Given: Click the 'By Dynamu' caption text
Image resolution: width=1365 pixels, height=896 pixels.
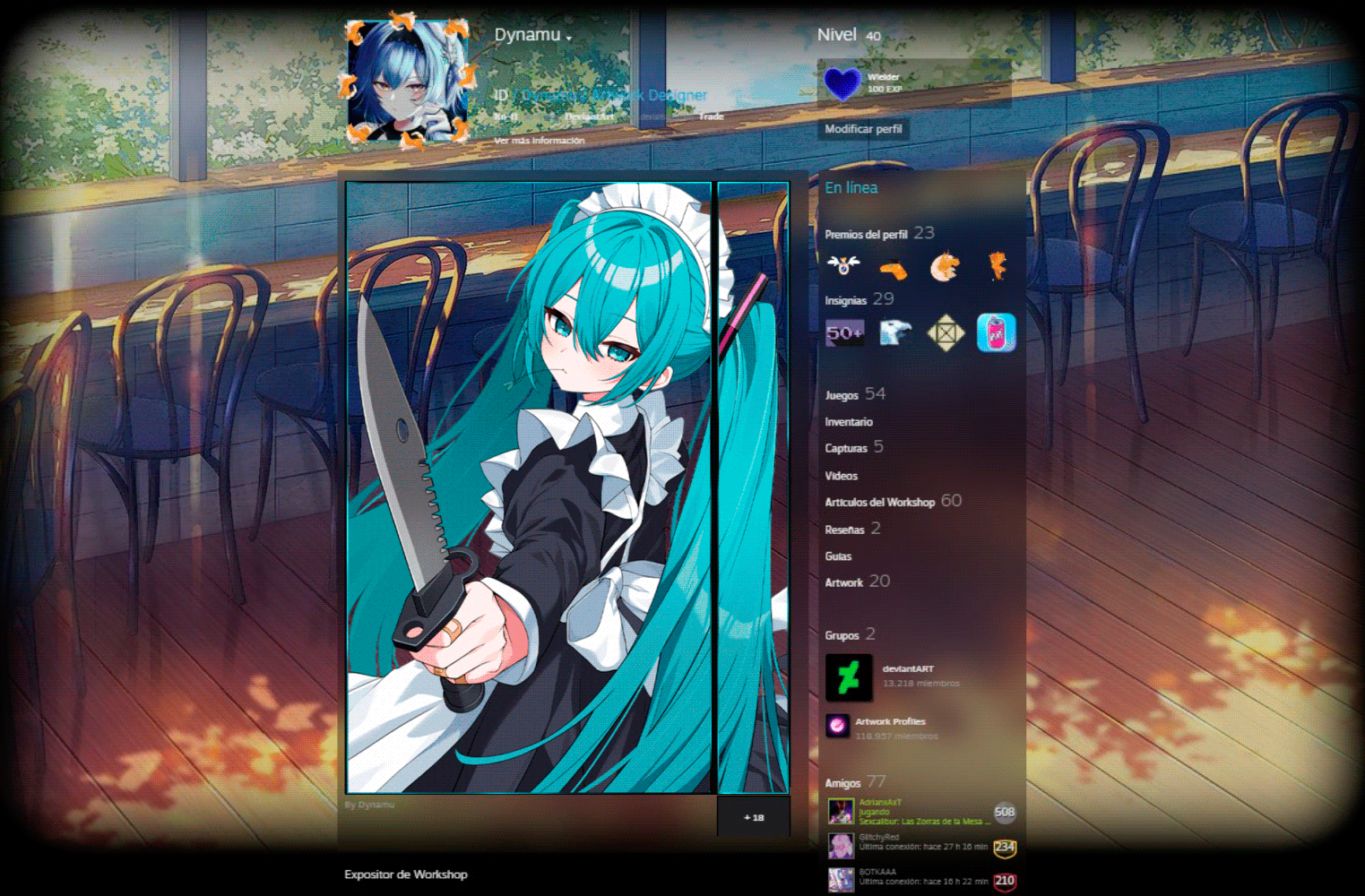Looking at the screenshot, I should tap(369, 805).
